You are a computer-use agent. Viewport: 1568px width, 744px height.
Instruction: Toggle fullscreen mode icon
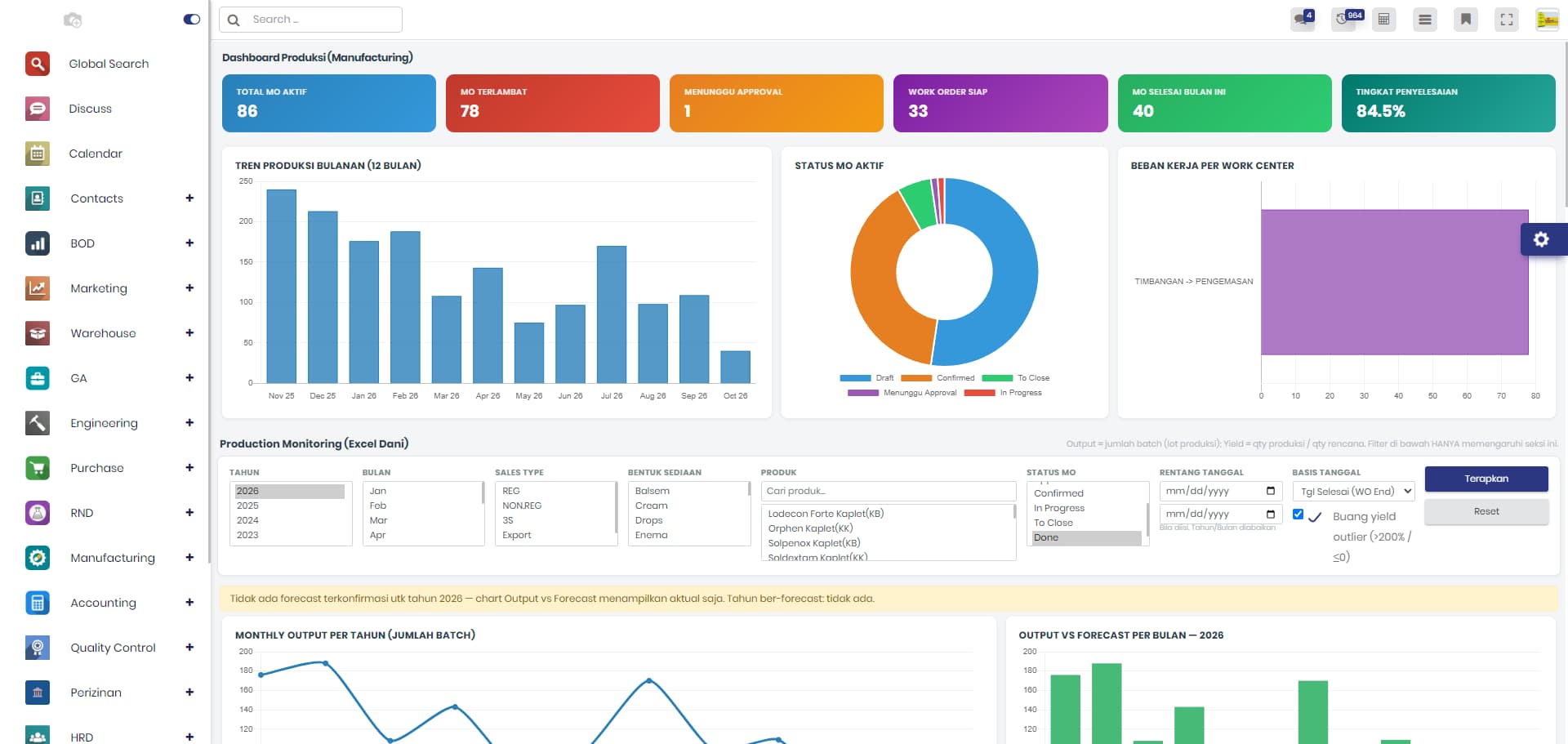click(1507, 20)
